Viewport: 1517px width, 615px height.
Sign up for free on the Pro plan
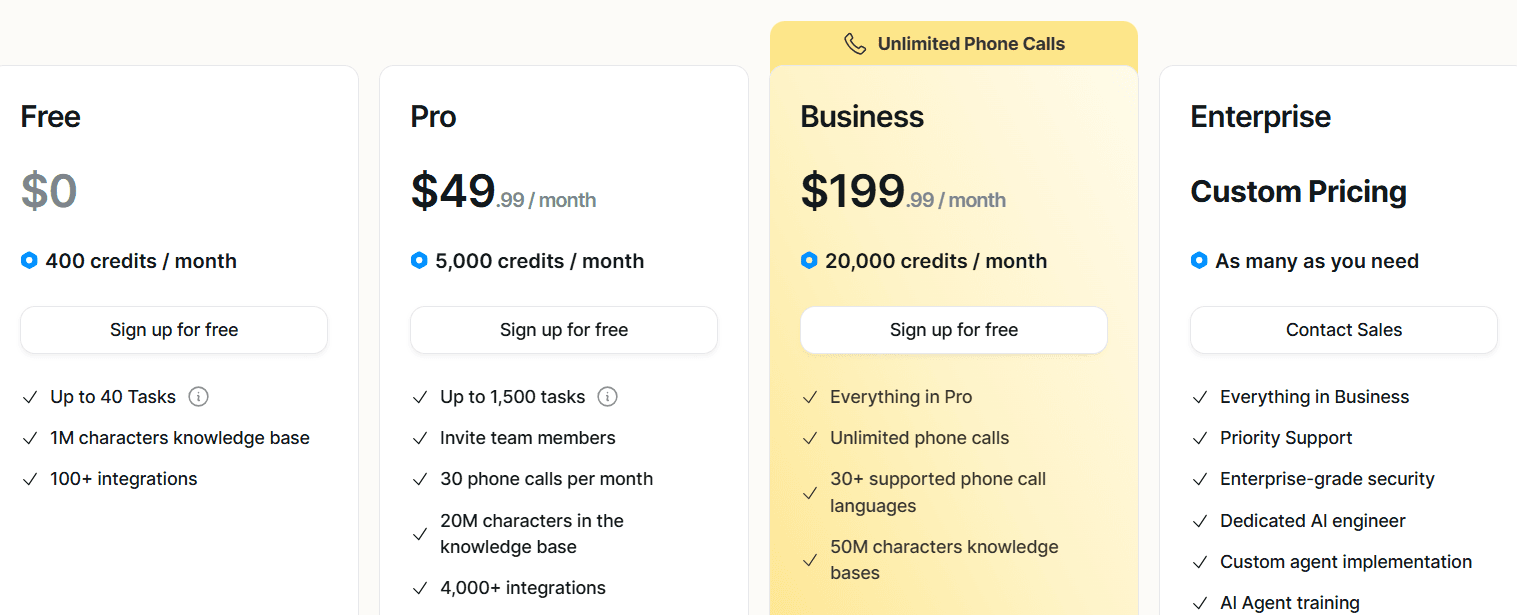point(563,329)
